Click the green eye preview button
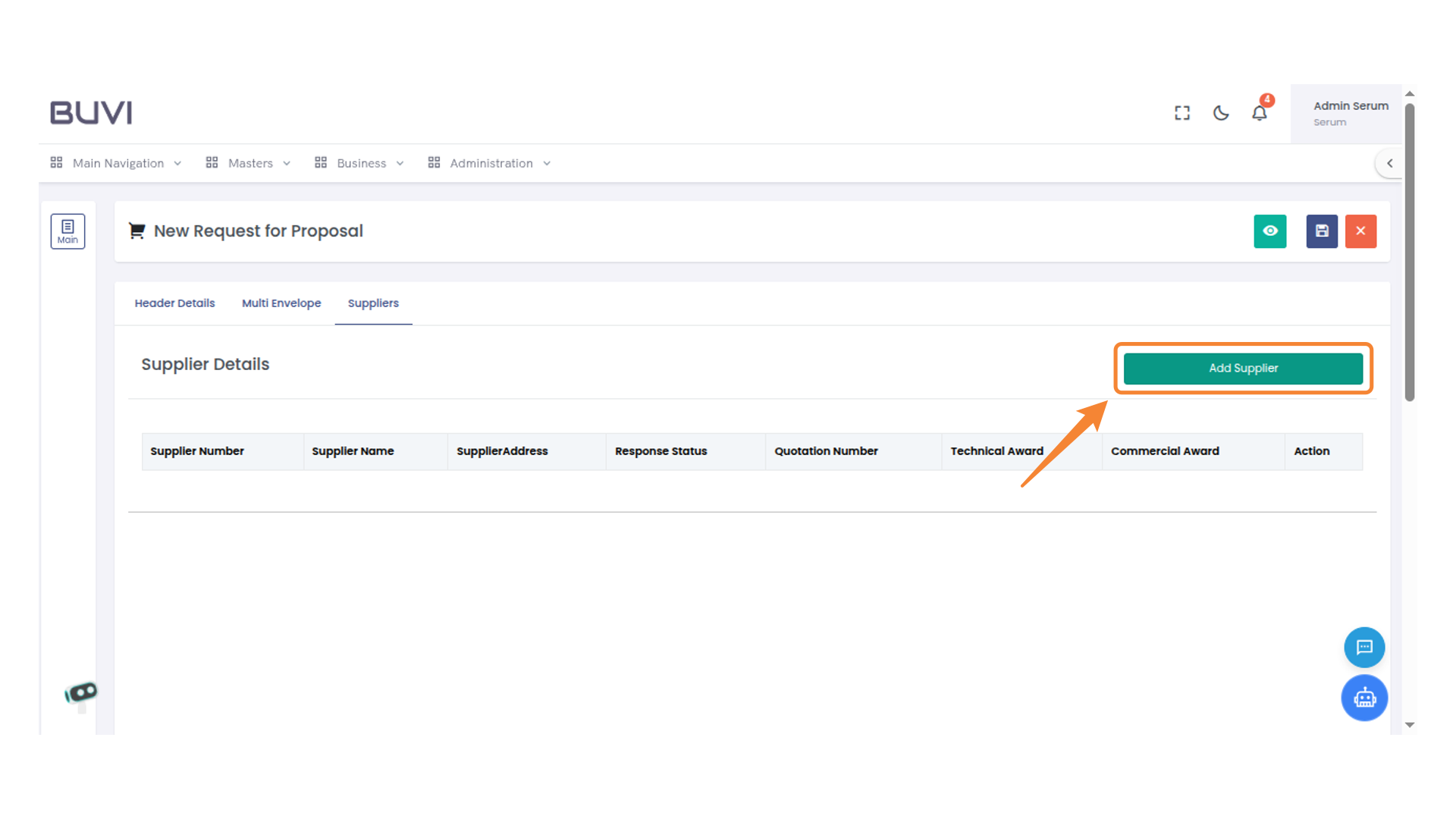 point(1270,231)
